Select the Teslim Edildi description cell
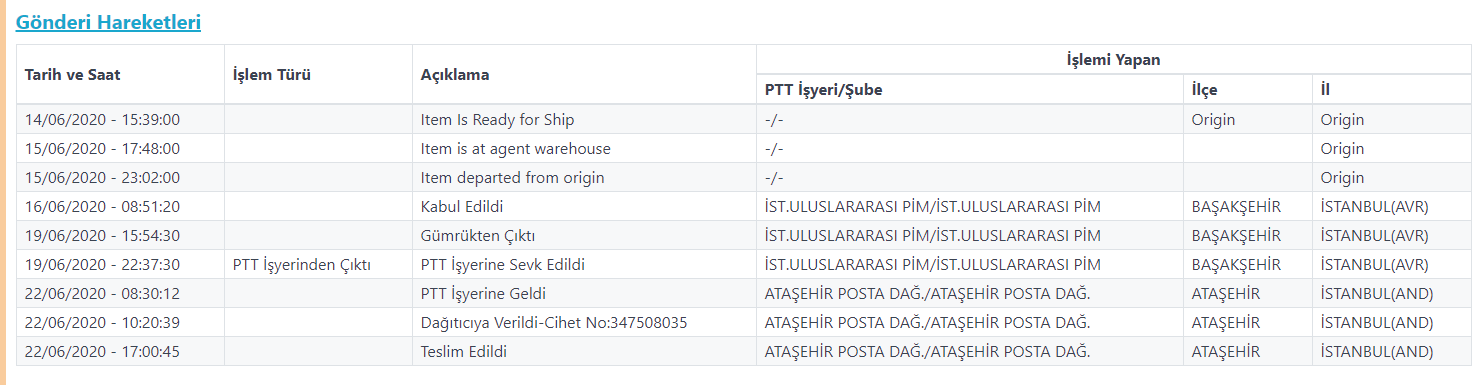 pyautogui.click(x=584, y=351)
